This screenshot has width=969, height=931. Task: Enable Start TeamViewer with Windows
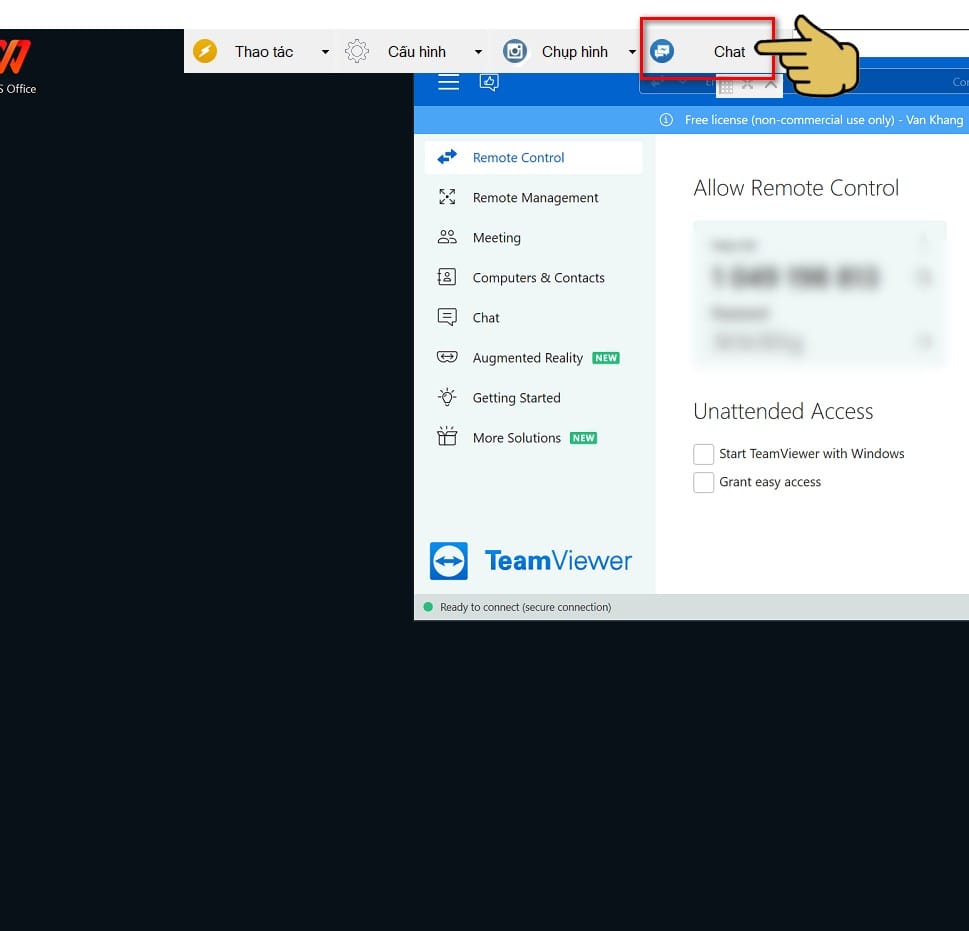[703, 454]
